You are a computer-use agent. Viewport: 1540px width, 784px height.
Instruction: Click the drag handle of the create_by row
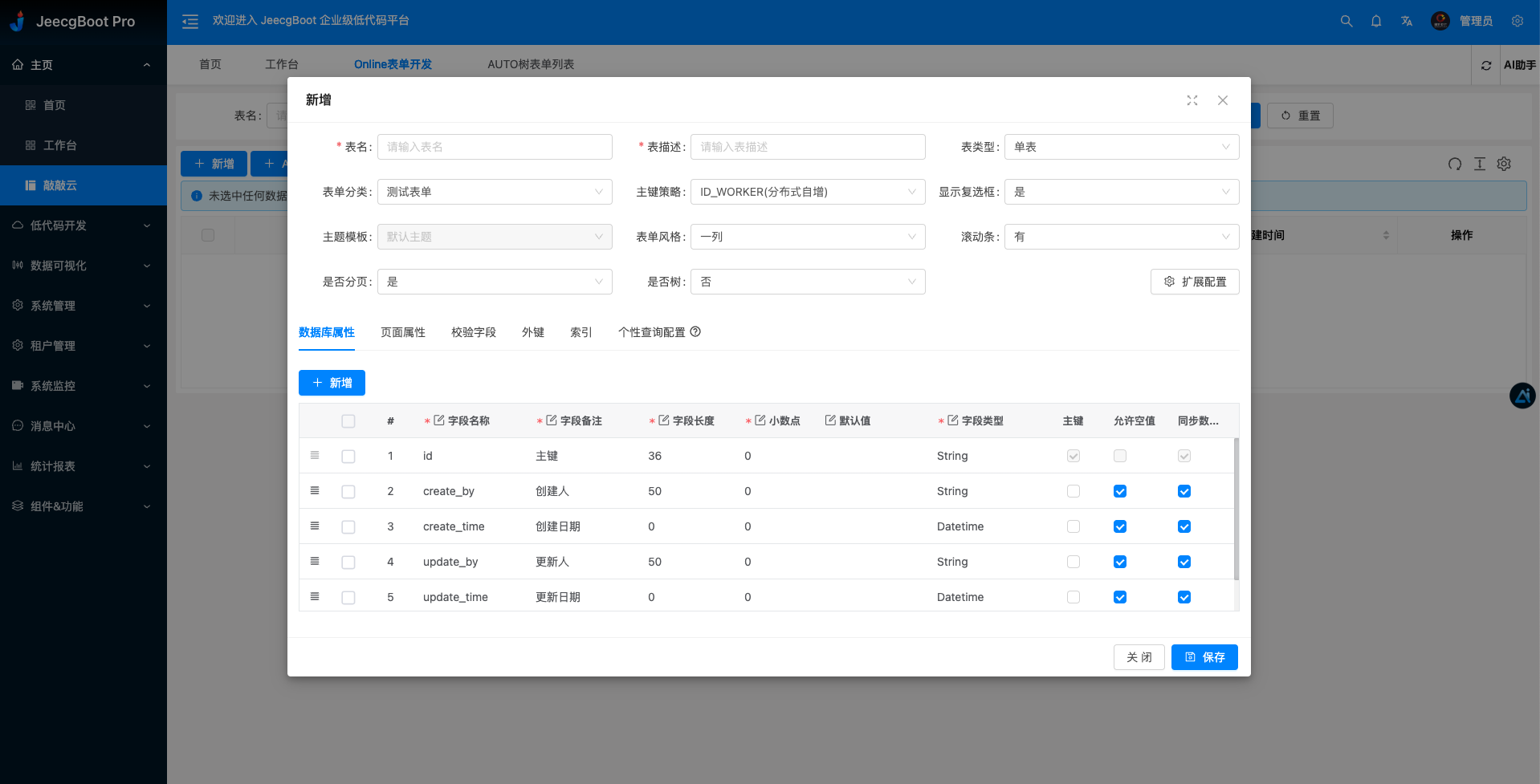pyautogui.click(x=315, y=490)
